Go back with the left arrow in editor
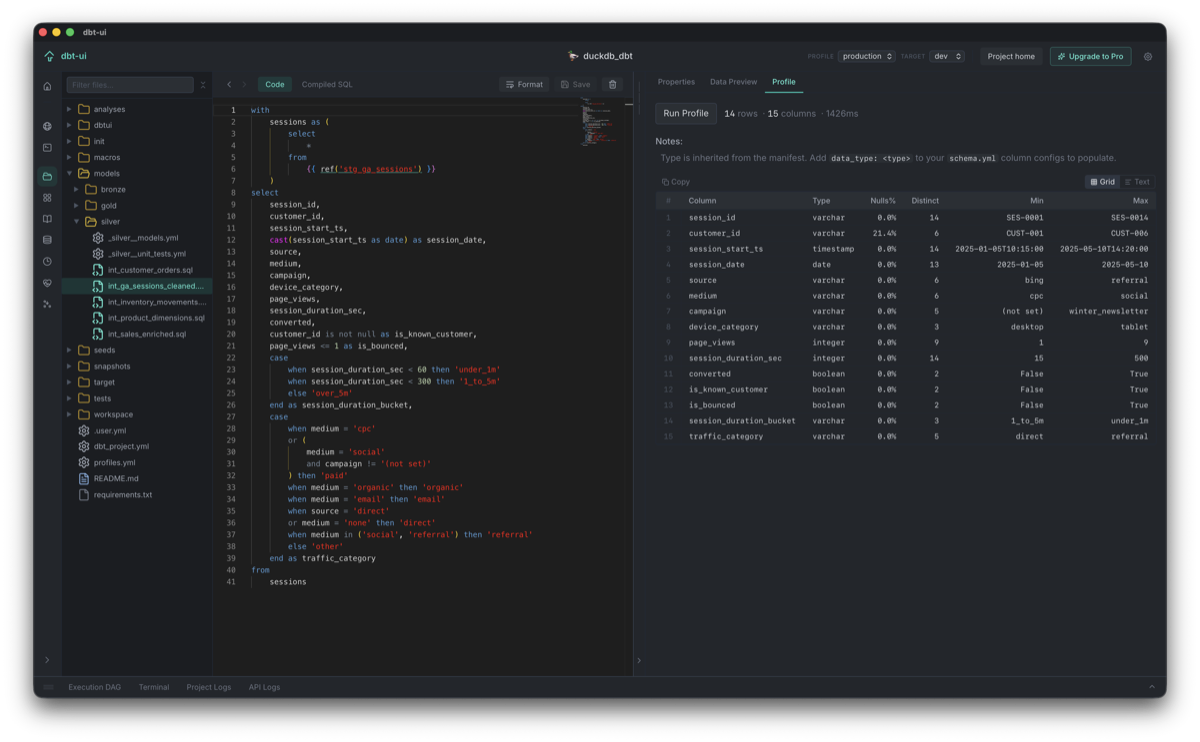This screenshot has width=1200, height=742. point(229,85)
